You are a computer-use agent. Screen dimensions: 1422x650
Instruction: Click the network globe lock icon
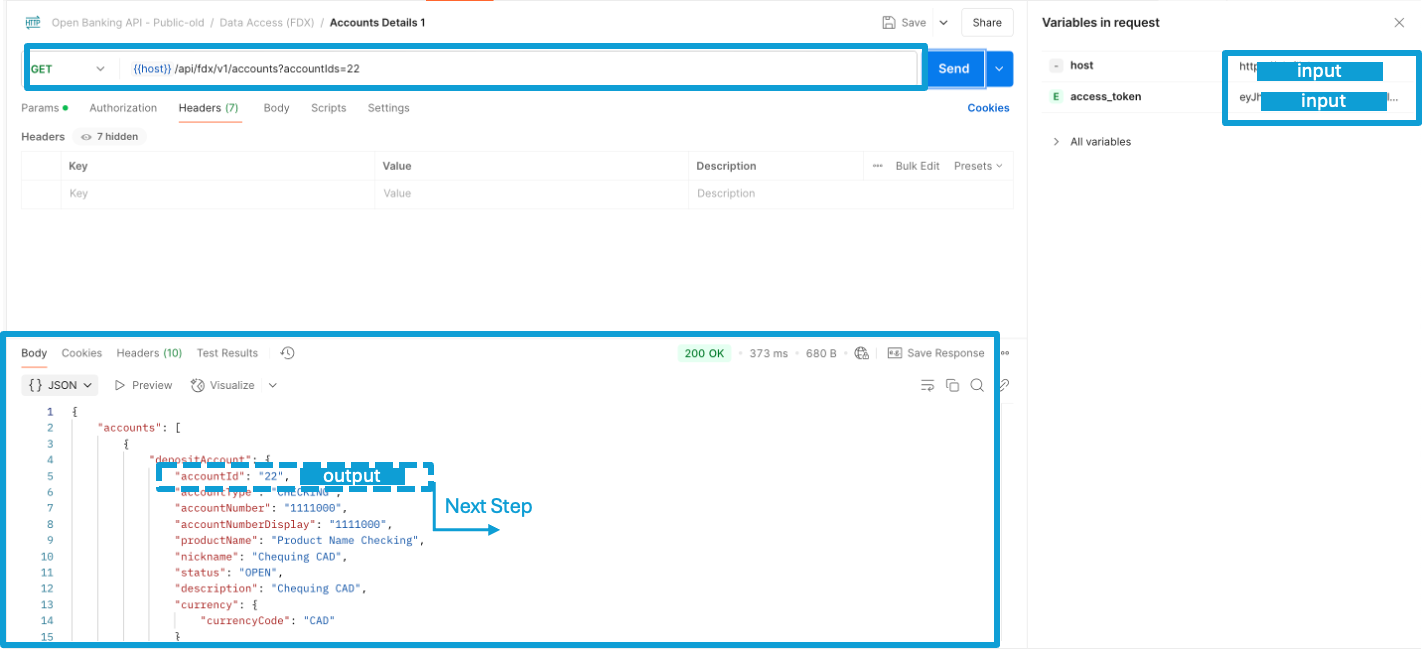tap(862, 353)
